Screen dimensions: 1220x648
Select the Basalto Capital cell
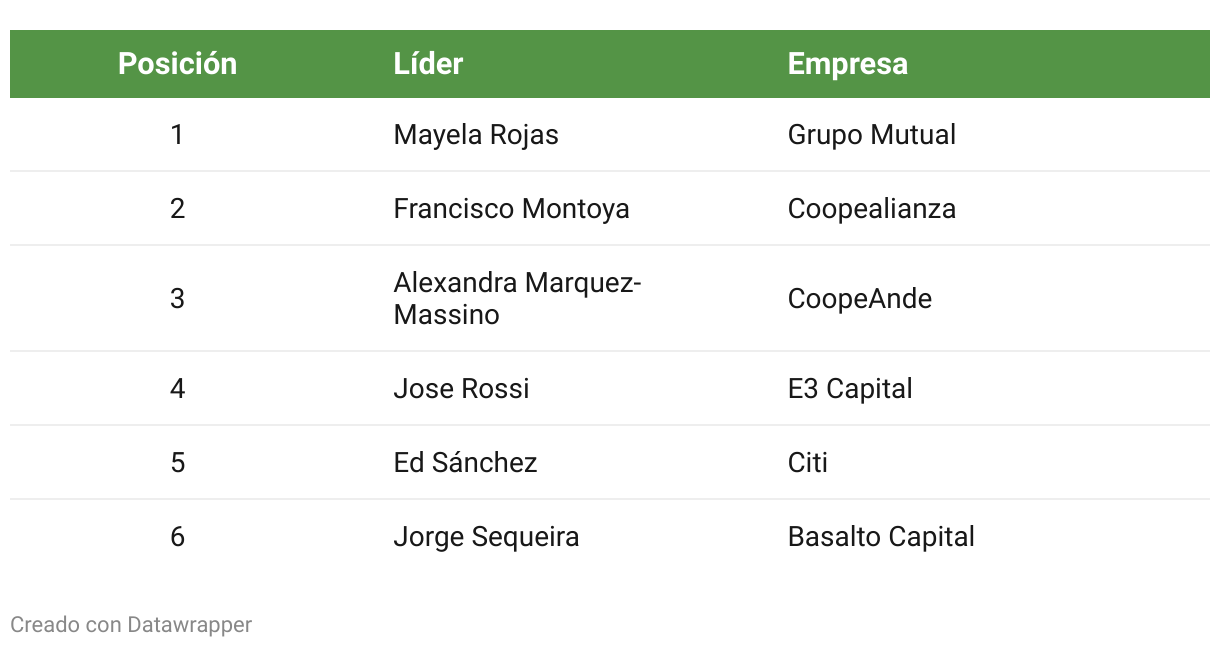click(x=881, y=537)
